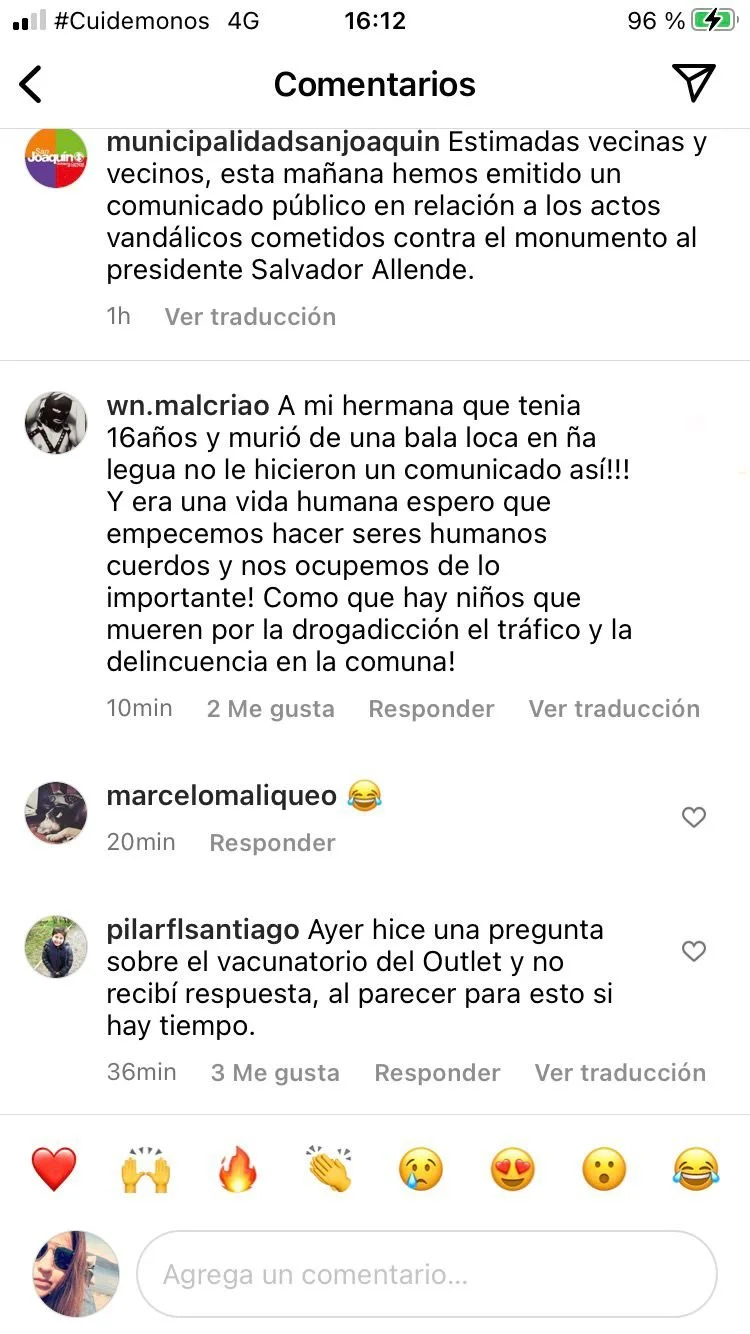Insert the raised hands emoji
Screen dimensions: 750x1334
(x=146, y=1168)
